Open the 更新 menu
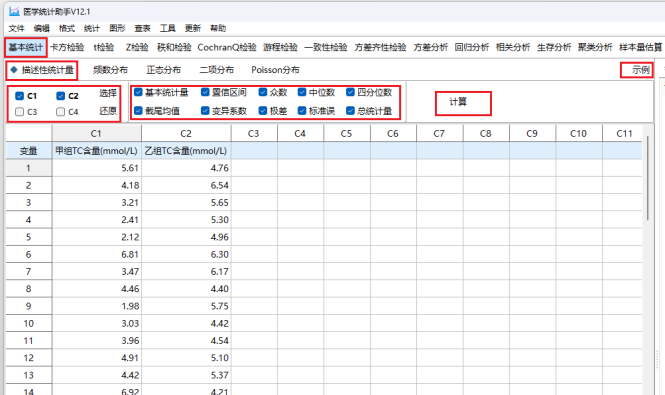665x395 pixels. 193,28
